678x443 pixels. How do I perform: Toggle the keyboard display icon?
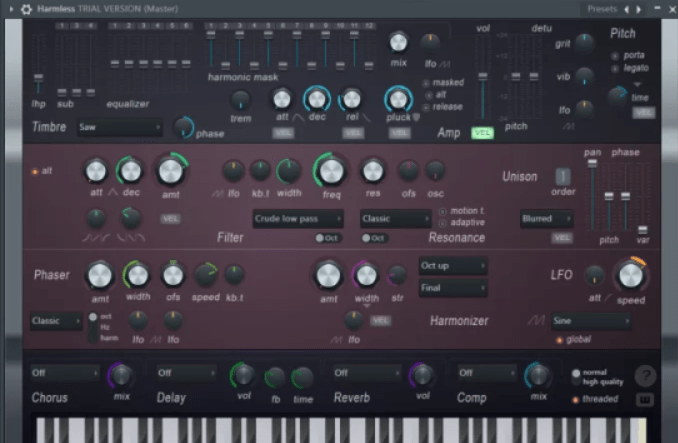[x=644, y=400]
